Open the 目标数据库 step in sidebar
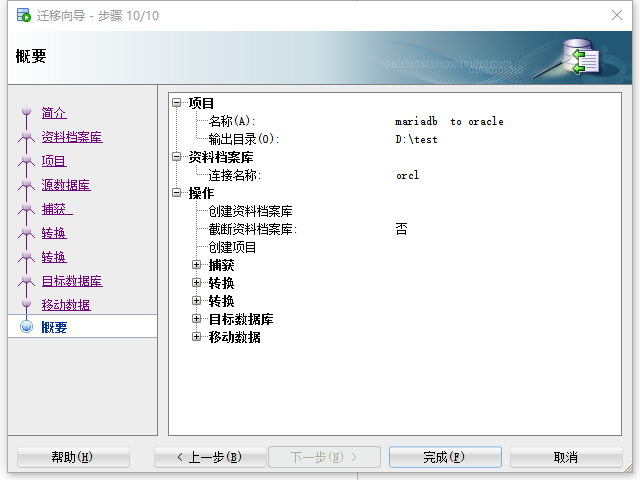This screenshot has height=480, width=640. point(72,281)
